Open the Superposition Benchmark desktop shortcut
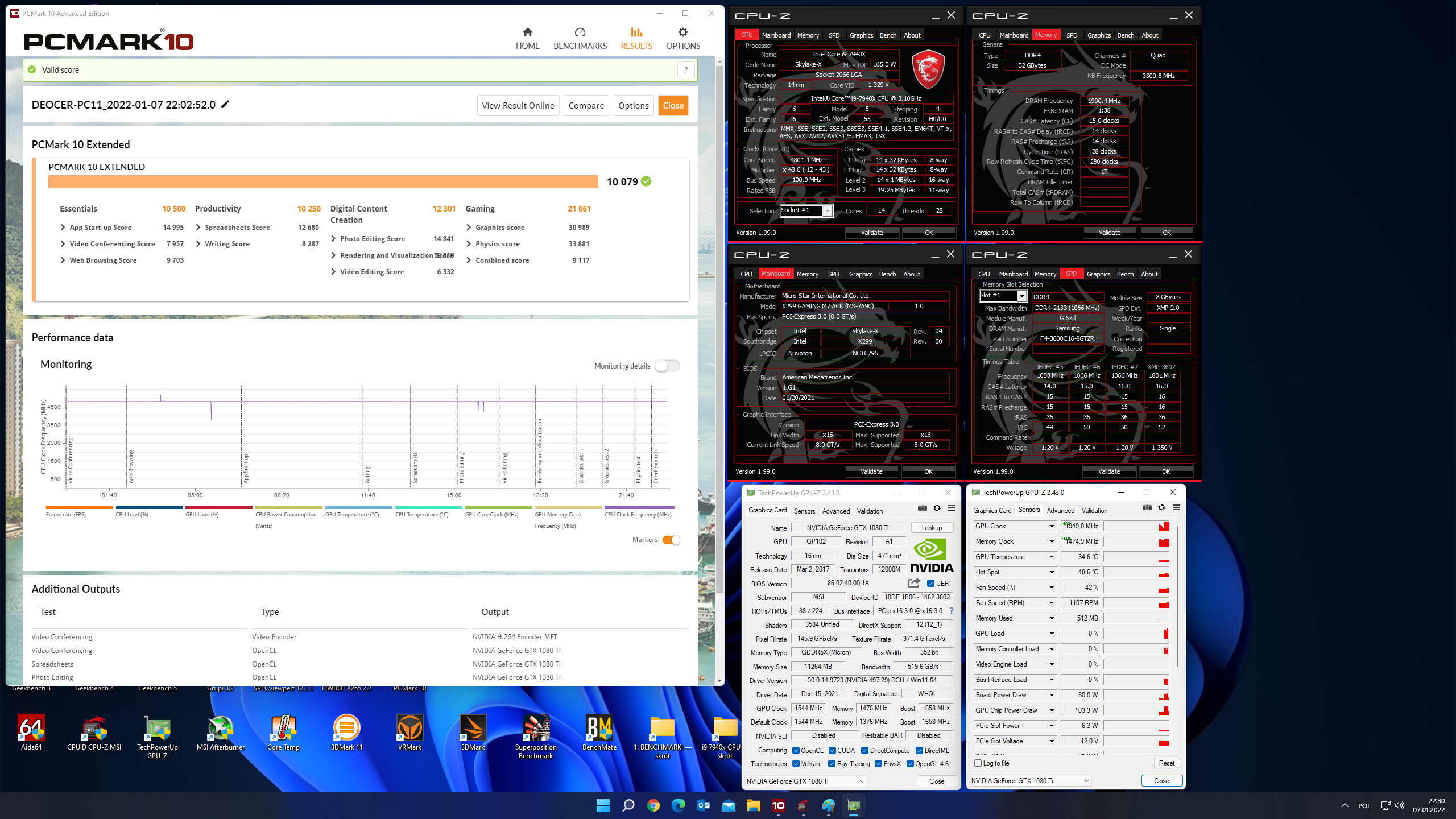 tap(536, 737)
